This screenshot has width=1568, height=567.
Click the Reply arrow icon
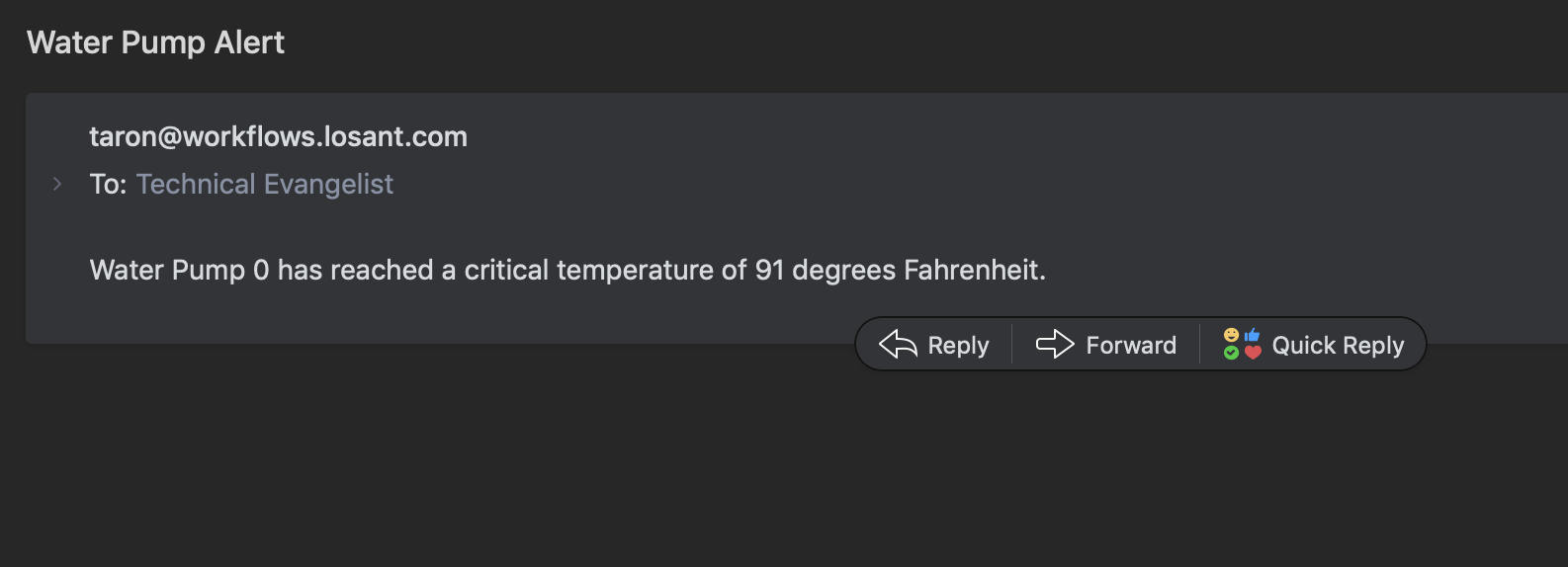tap(898, 344)
